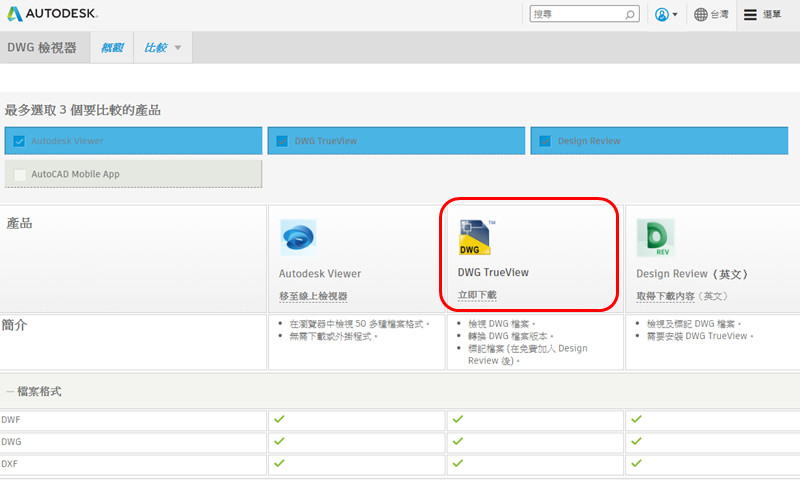Click the DXF row label
The width and height of the screenshot is (800, 480).
tap(10, 464)
